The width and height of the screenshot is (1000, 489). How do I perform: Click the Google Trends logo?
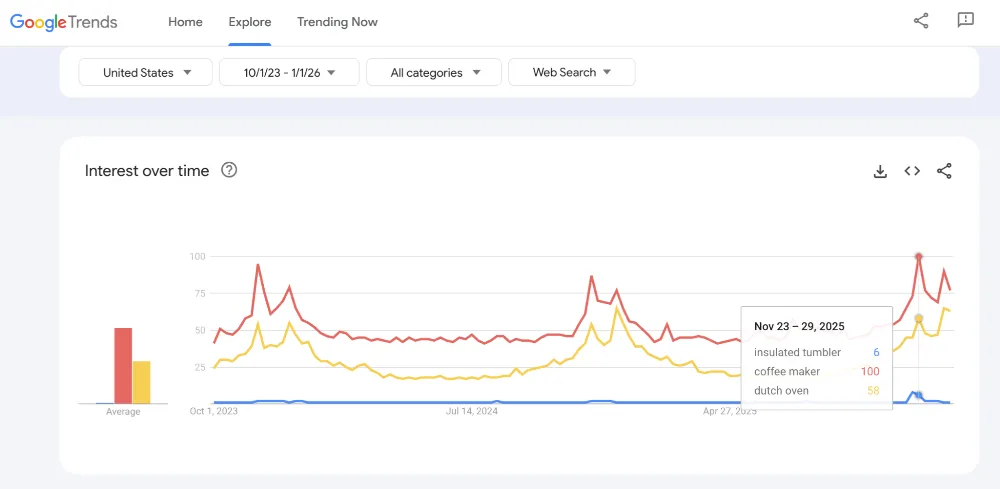point(64,22)
